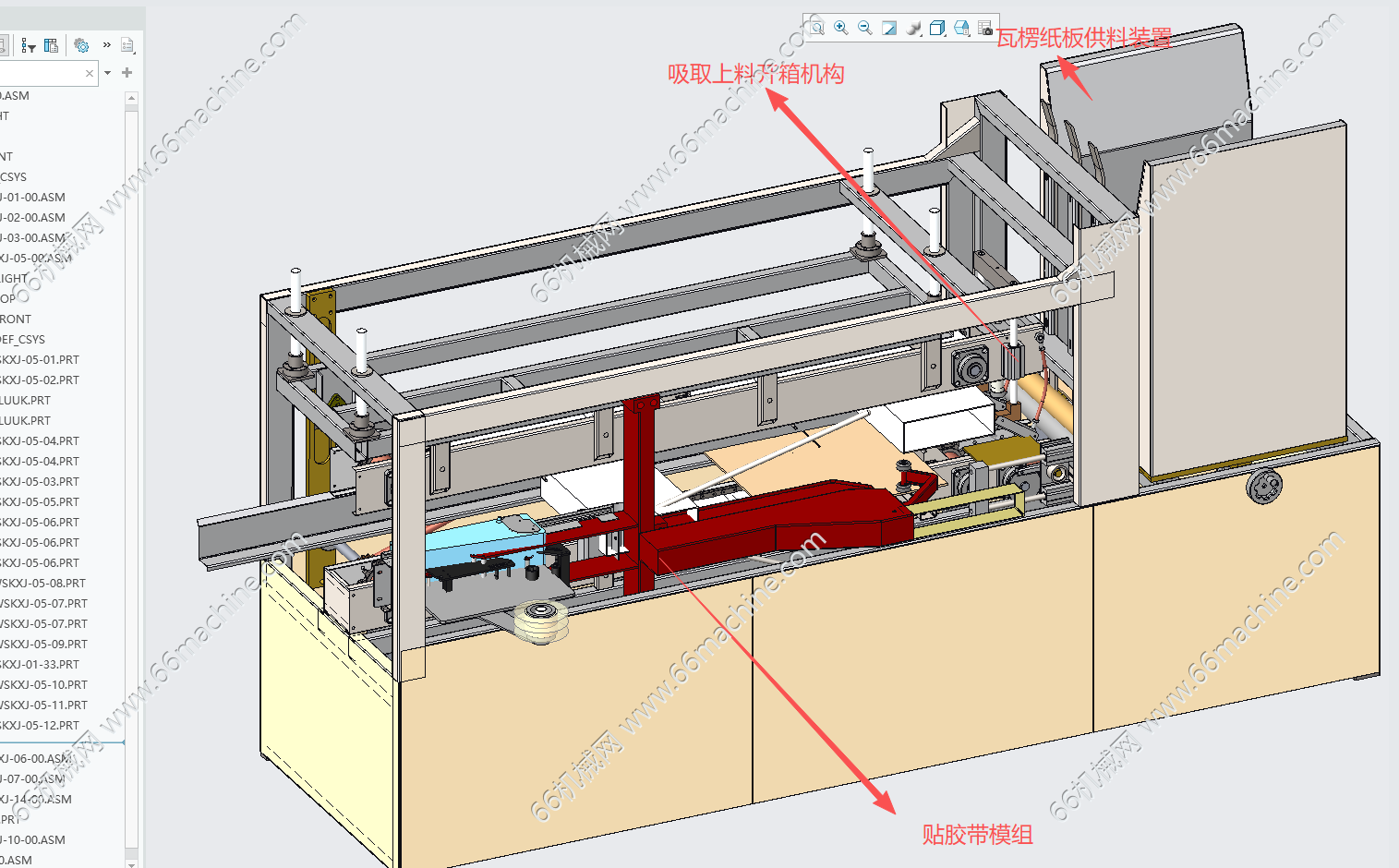Click the model tree scrollbar up arrow
1399x868 pixels.
click(131, 98)
